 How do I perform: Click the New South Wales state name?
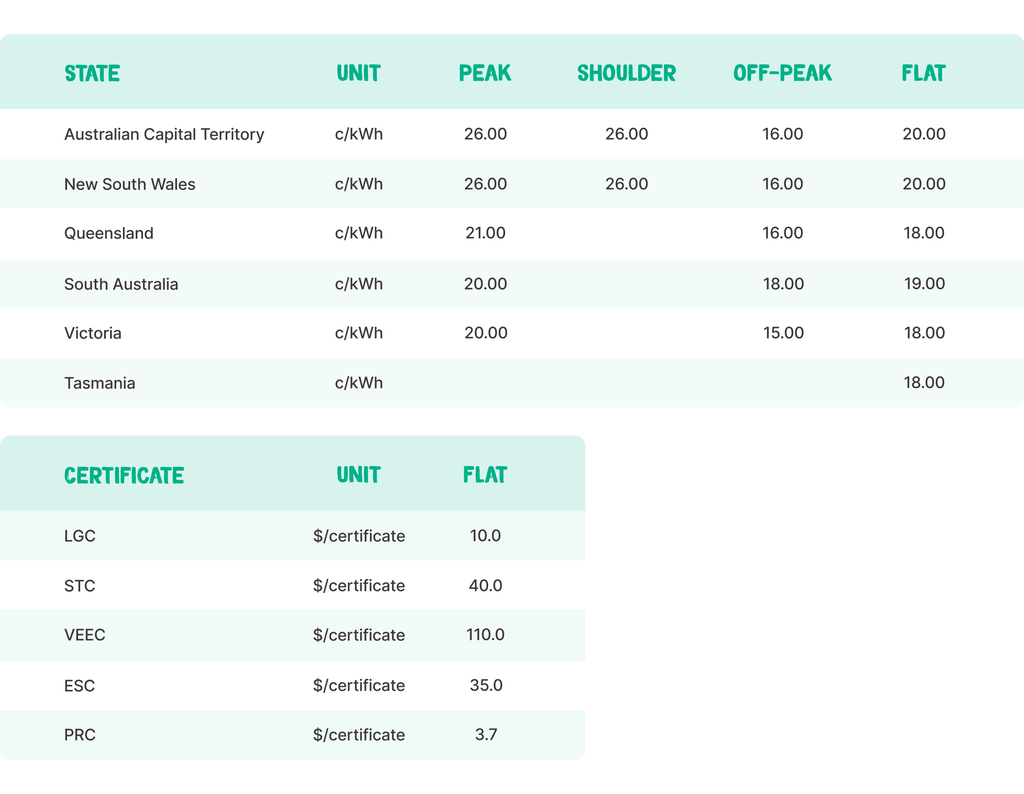(x=130, y=184)
